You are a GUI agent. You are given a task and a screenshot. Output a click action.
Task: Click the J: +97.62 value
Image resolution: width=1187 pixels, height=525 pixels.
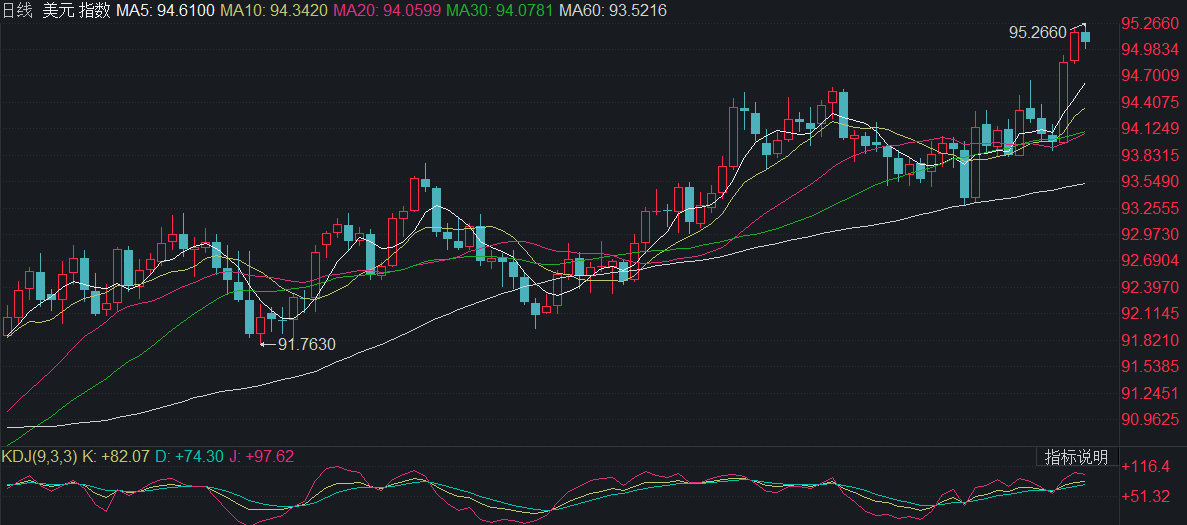(x=260, y=457)
